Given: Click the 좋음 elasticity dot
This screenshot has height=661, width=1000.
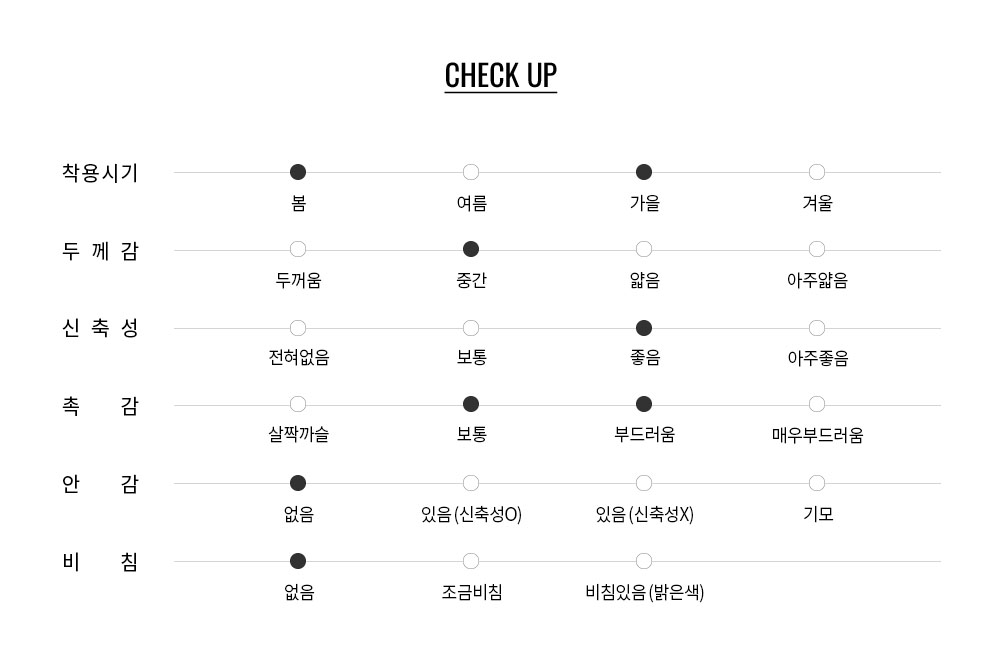Looking at the screenshot, I should [644, 328].
